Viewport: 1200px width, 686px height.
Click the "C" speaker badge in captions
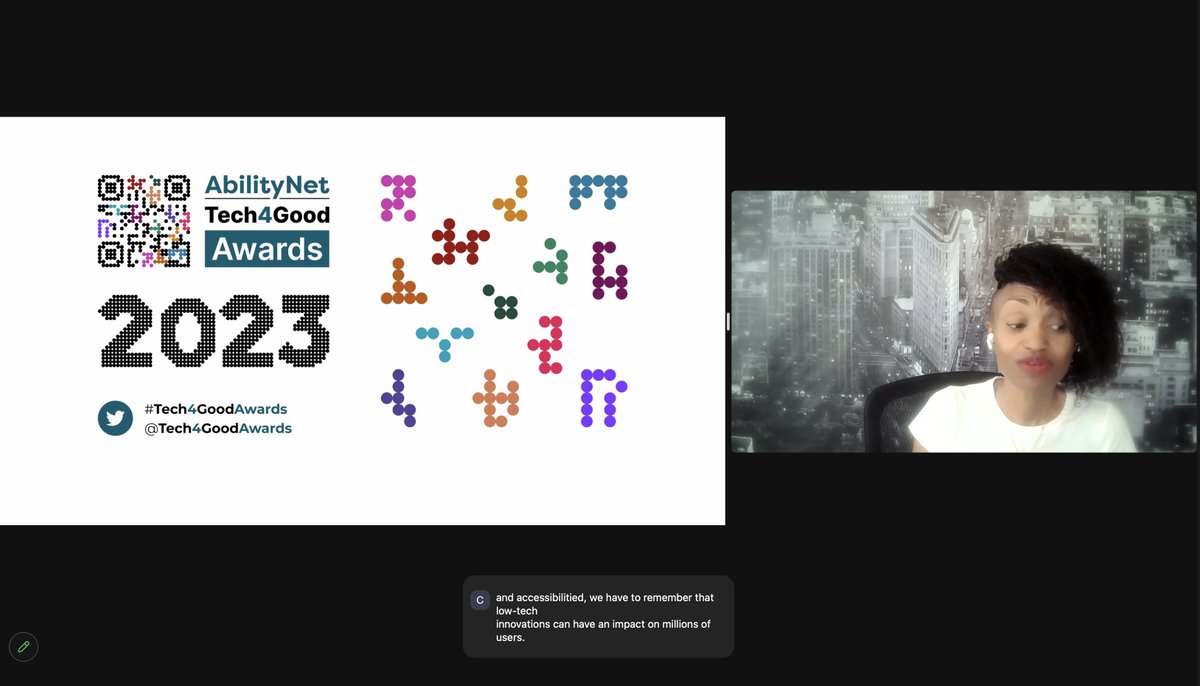click(480, 600)
